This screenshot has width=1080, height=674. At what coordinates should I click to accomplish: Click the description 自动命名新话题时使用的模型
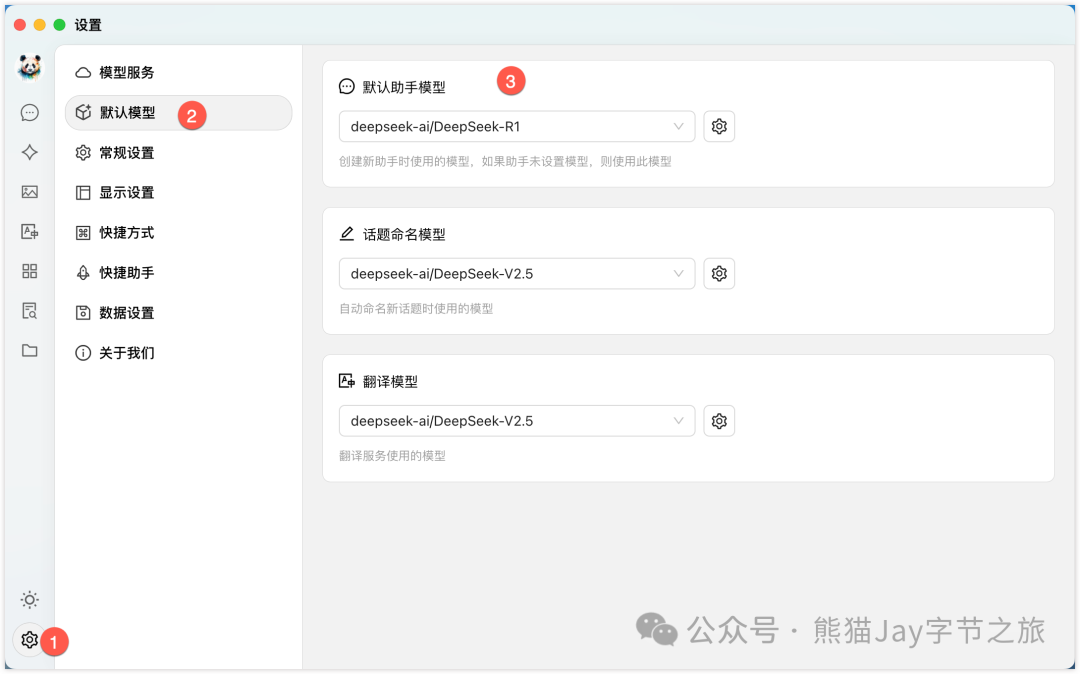pyautogui.click(x=416, y=309)
